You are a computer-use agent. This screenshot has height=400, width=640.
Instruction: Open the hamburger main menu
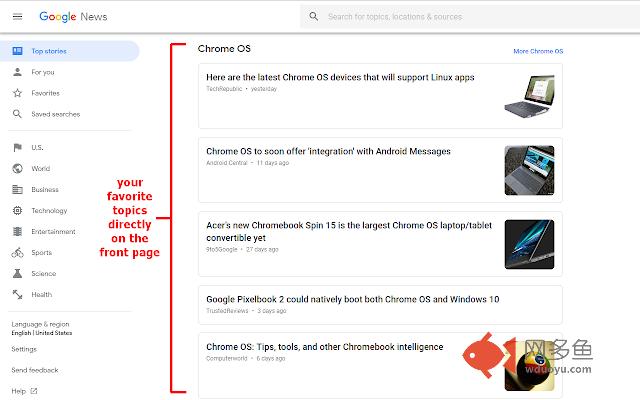point(17,17)
